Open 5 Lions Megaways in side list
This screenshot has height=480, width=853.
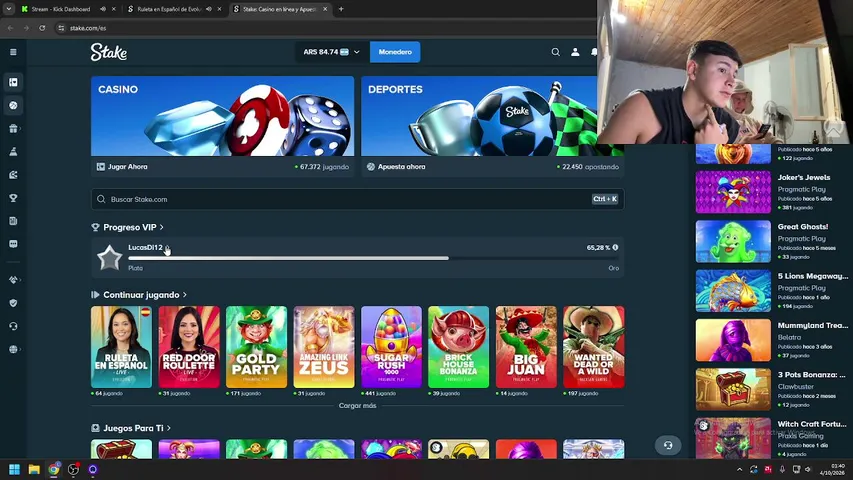pyautogui.click(x=772, y=291)
